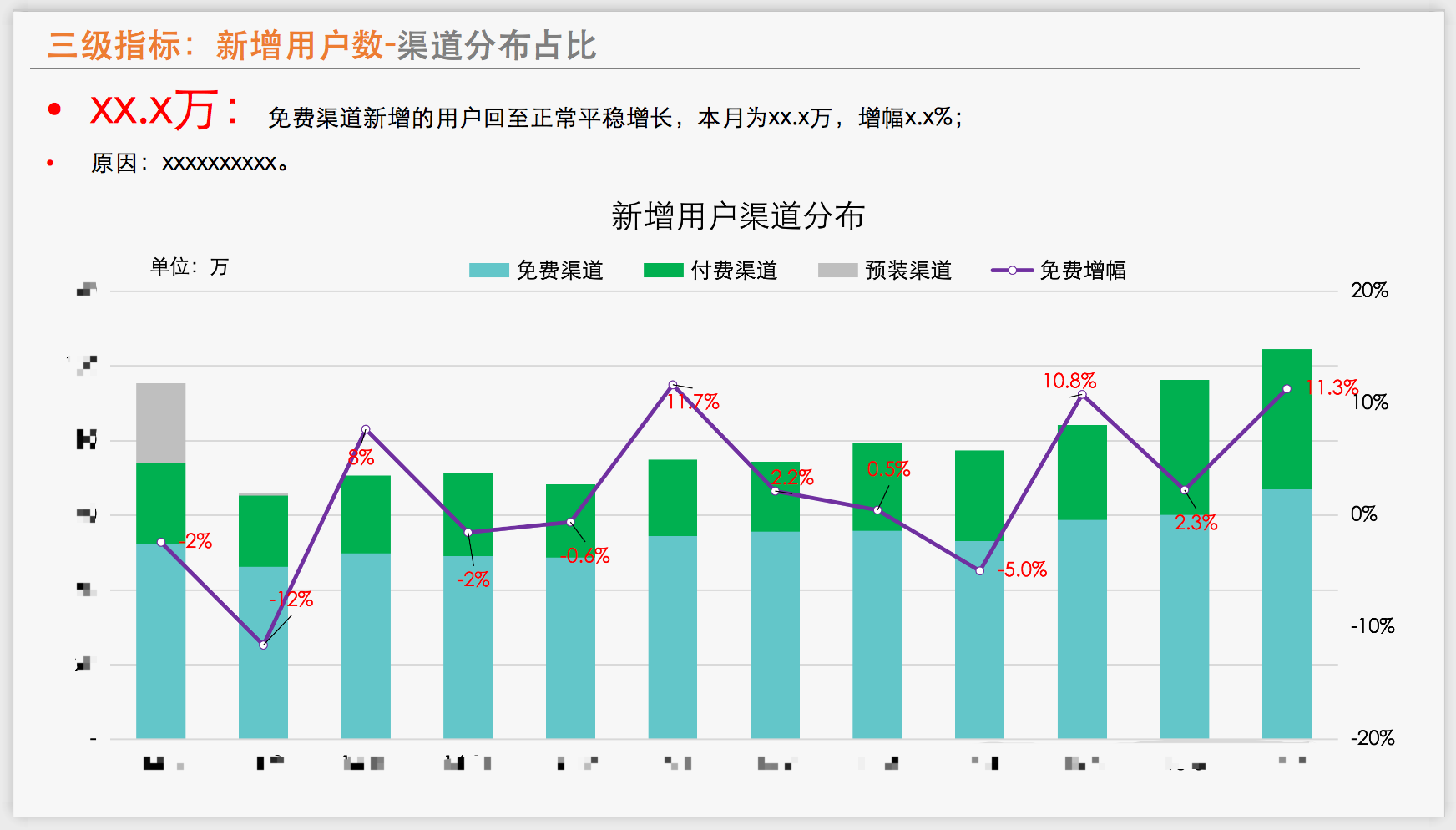Click the '-12%' data label
The height and width of the screenshot is (830, 1456).
click(291, 599)
